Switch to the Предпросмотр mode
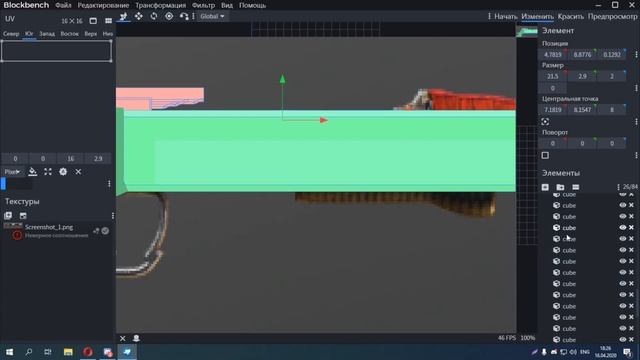 pos(612,16)
